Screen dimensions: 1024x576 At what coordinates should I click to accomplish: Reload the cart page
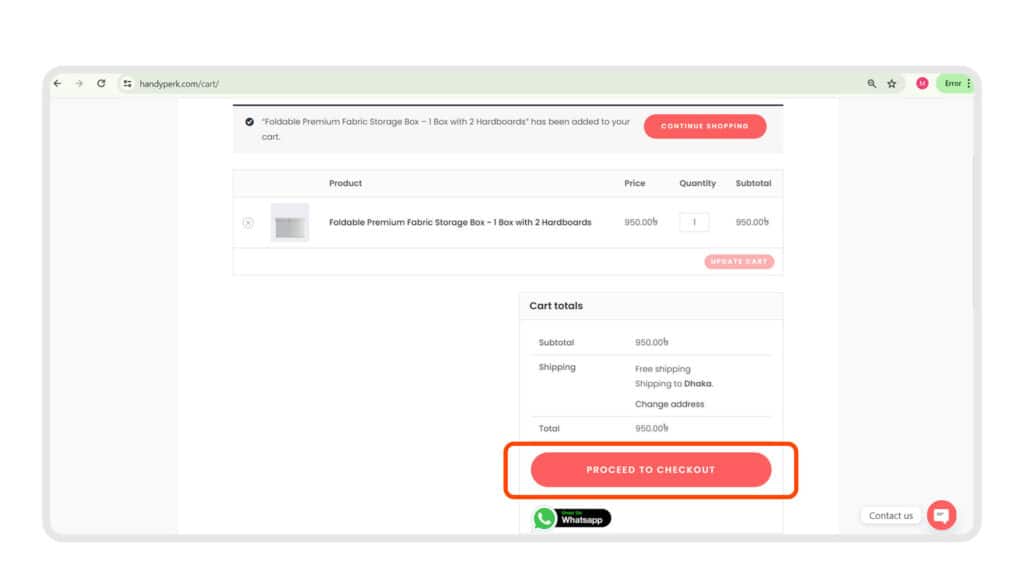click(101, 84)
